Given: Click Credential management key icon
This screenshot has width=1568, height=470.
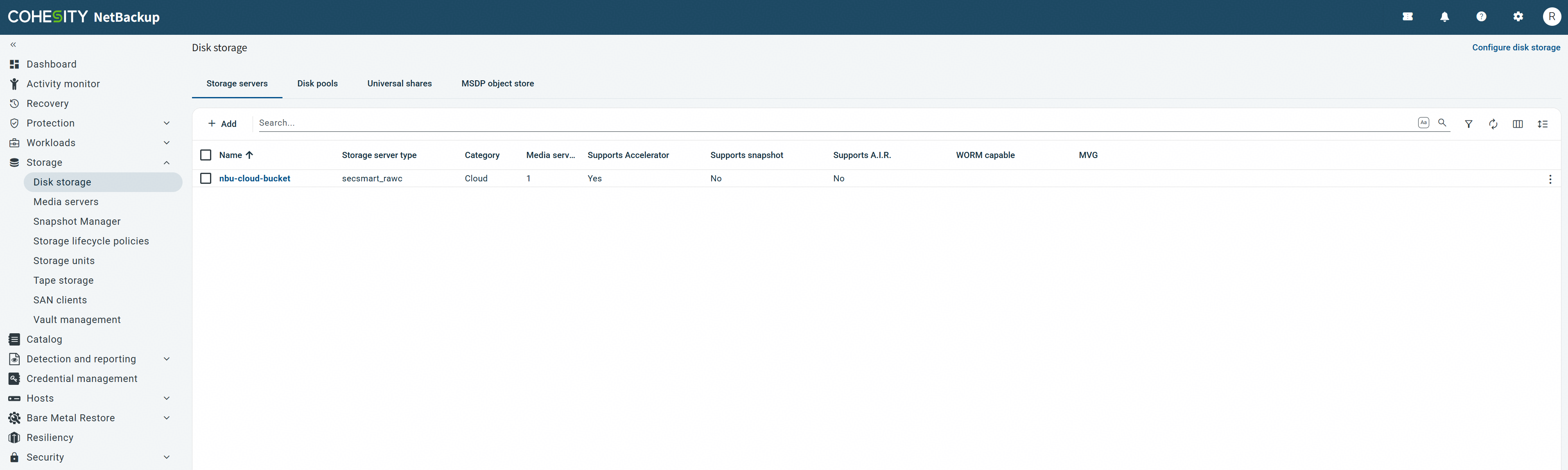Looking at the screenshot, I should (x=14, y=379).
